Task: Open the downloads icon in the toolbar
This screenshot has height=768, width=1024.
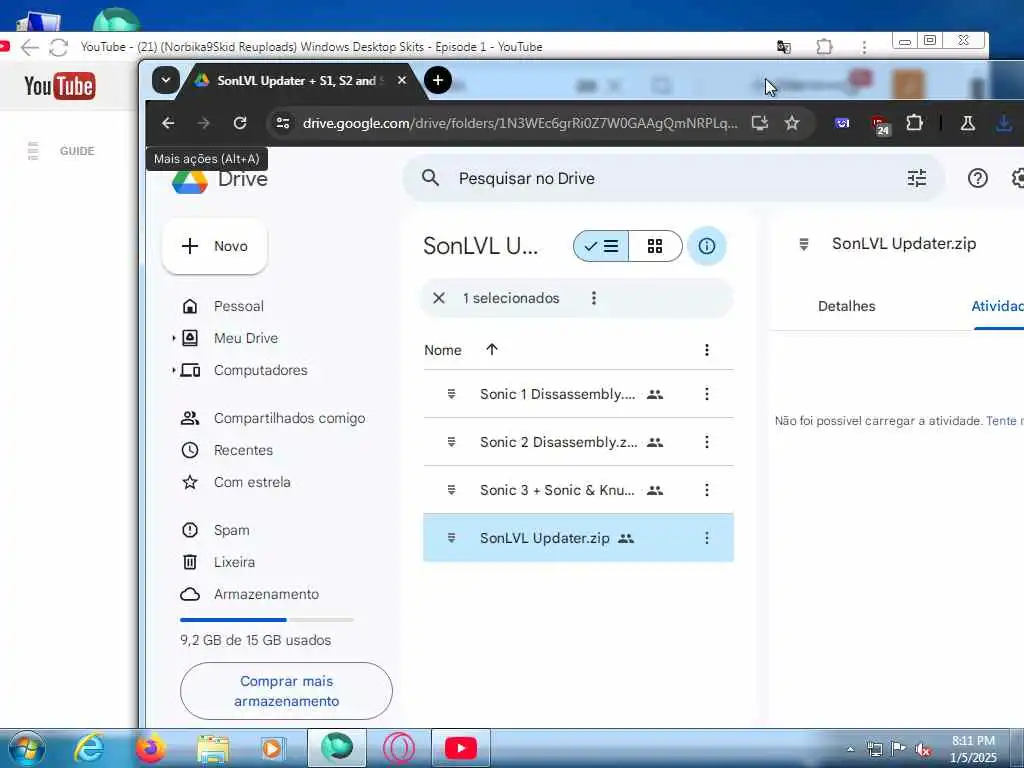Action: click(1004, 123)
